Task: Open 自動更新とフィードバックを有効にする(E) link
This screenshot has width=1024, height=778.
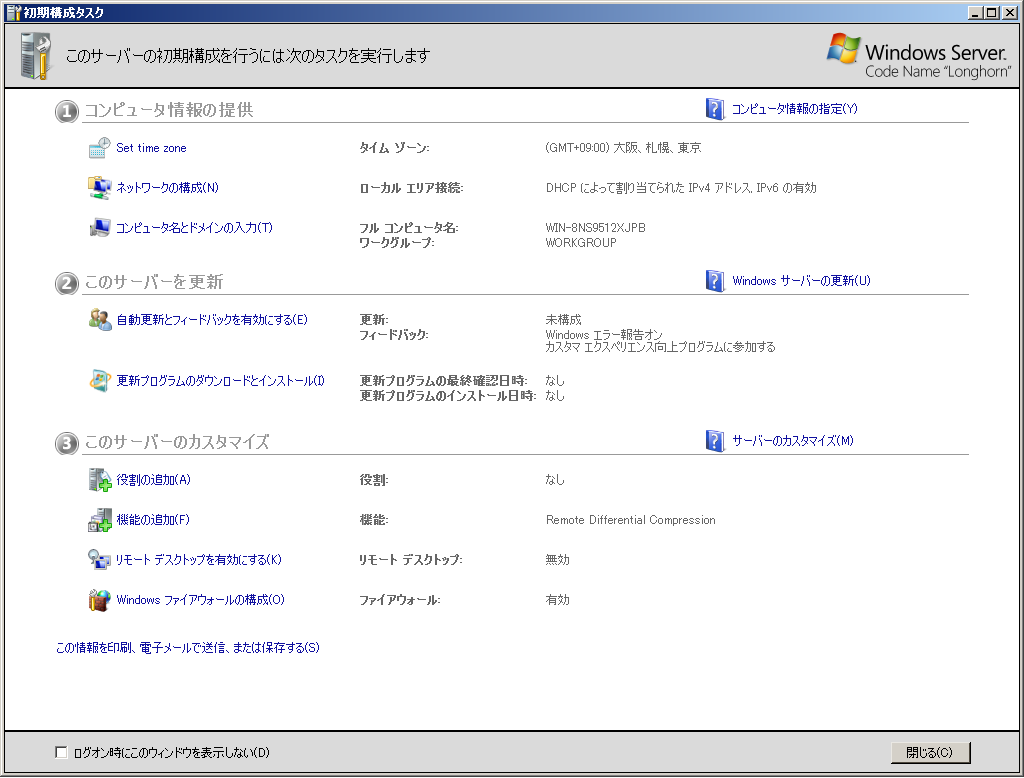Action: click(212, 320)
